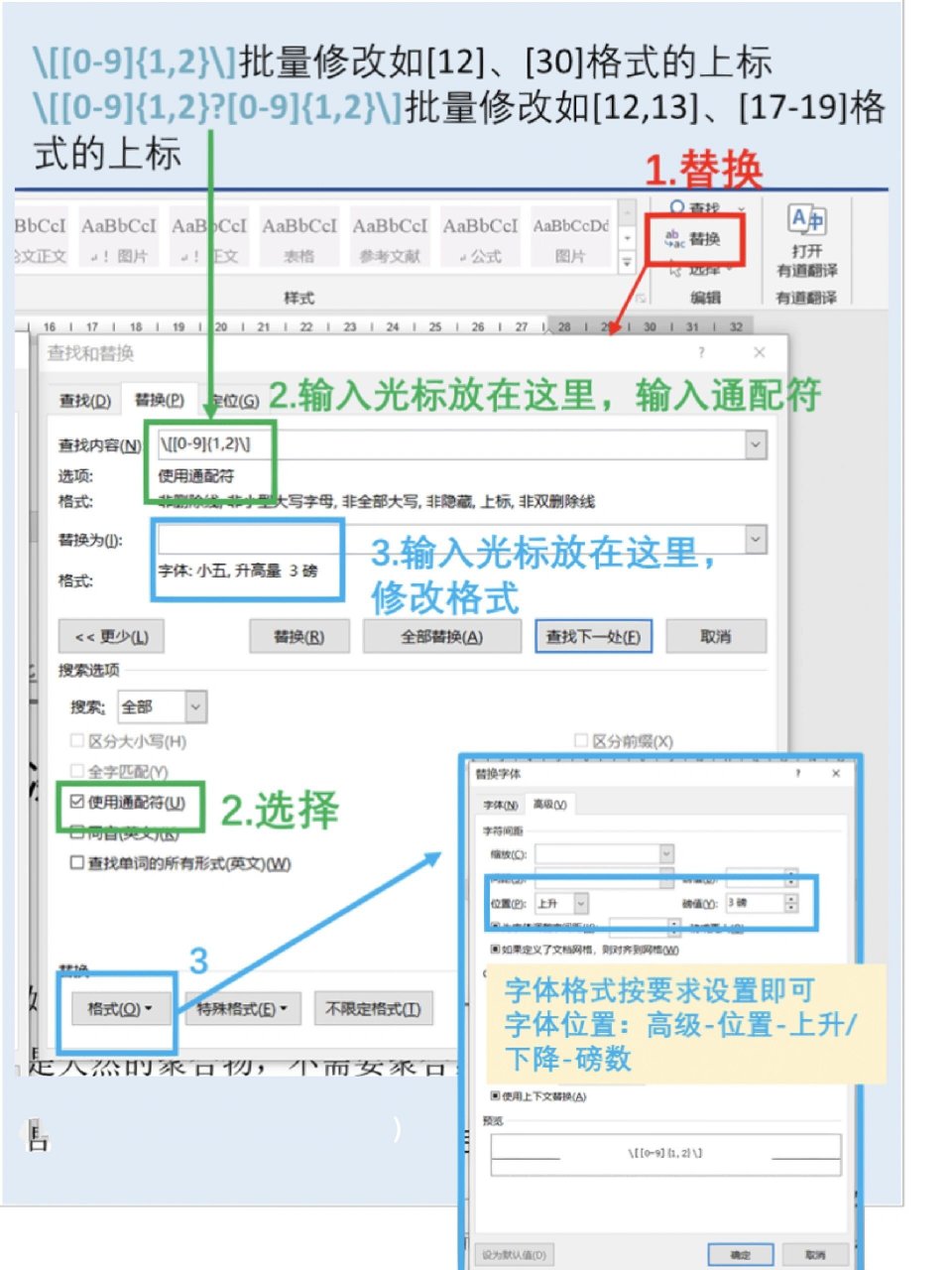Click the format text 字体: 小五, 升高量 3 磅
The image size is (952, 1270).
click(x=238, y=571)
